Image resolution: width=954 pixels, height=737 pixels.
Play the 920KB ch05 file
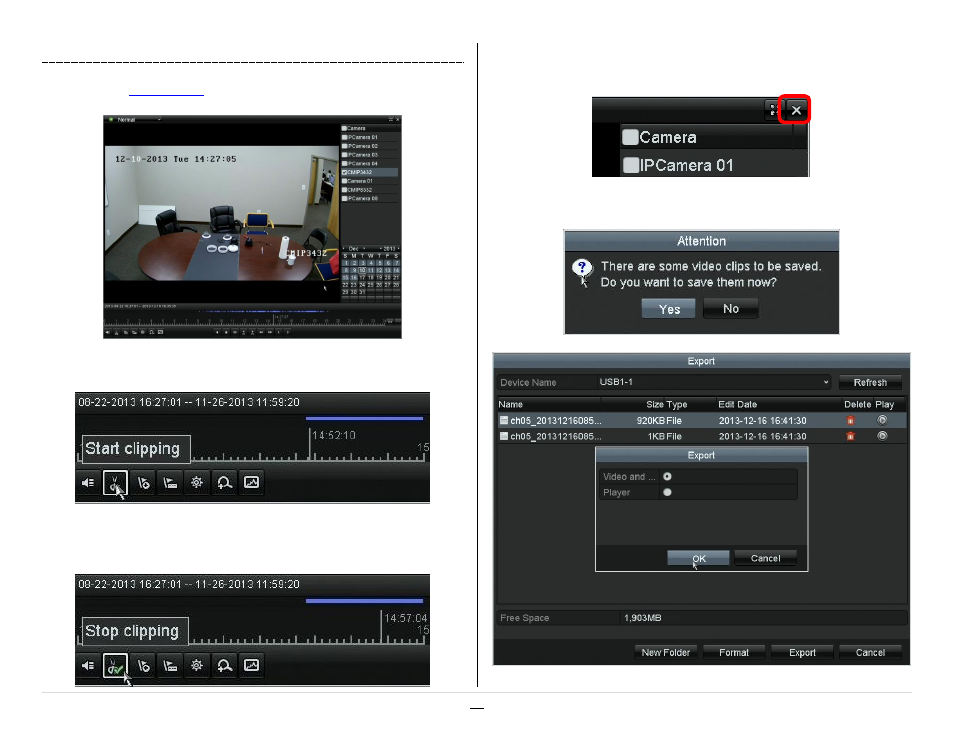click(x=882, y=420)
